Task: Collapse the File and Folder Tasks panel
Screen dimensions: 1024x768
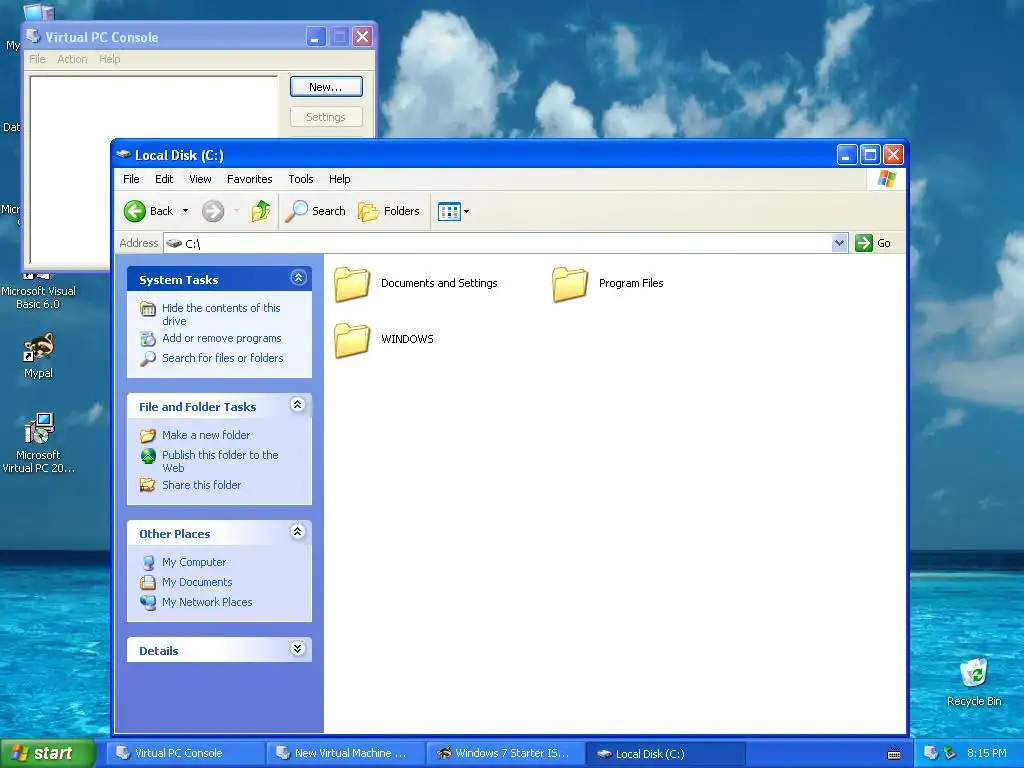Action: 298,405
